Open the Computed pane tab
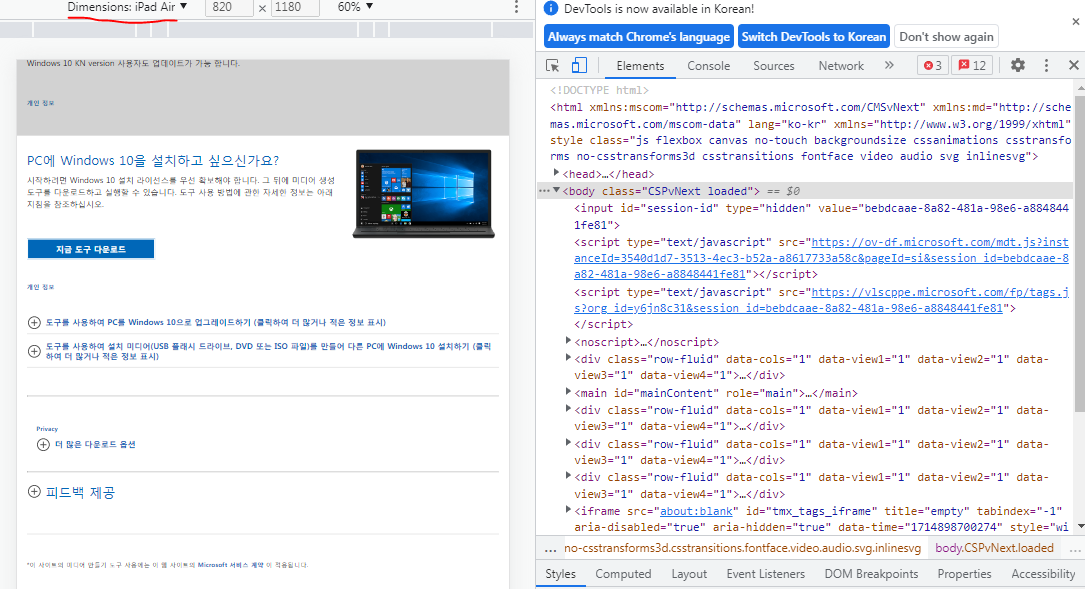 623,574
